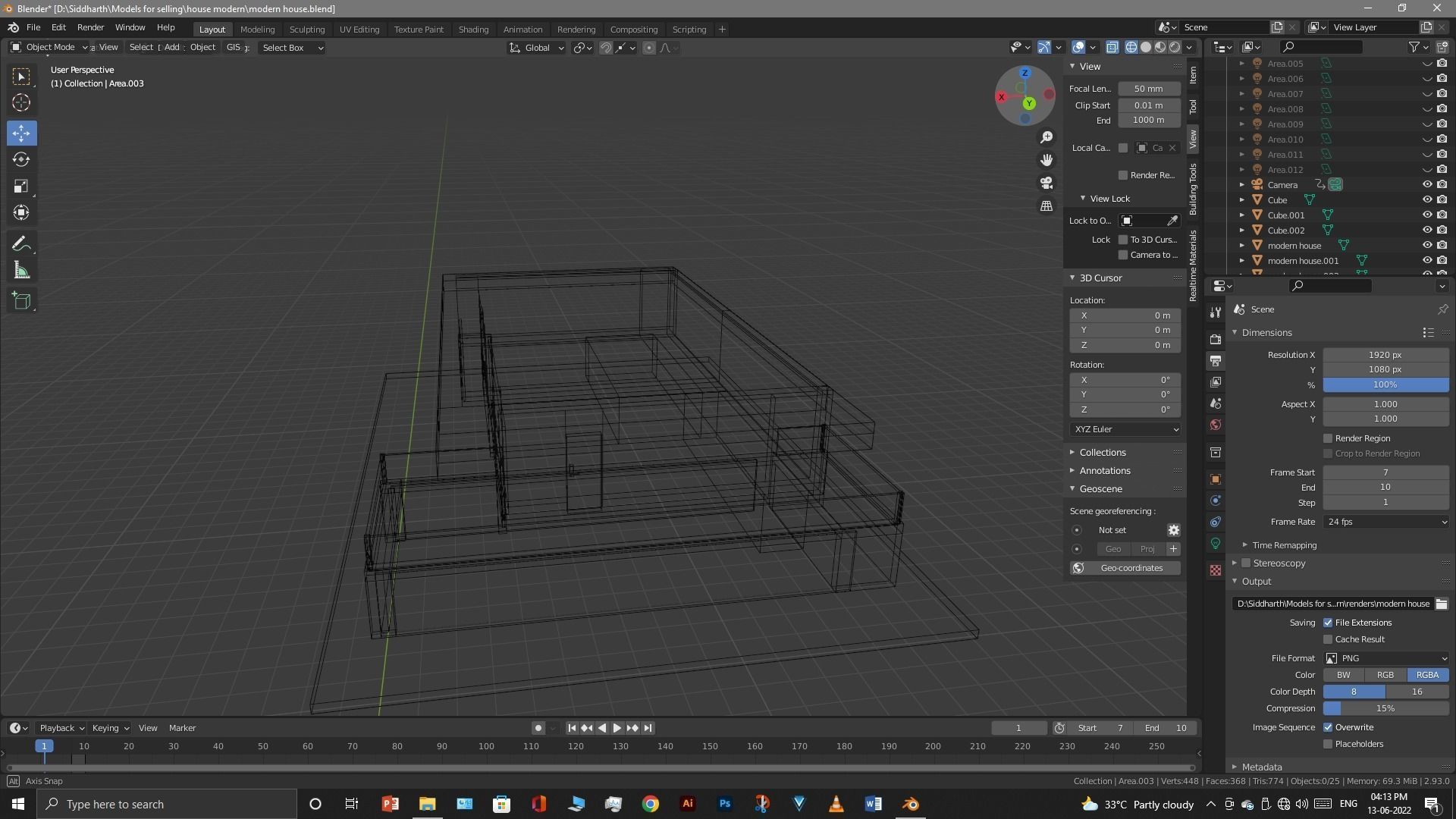Open the World properties tab icon

(1216, 425)
